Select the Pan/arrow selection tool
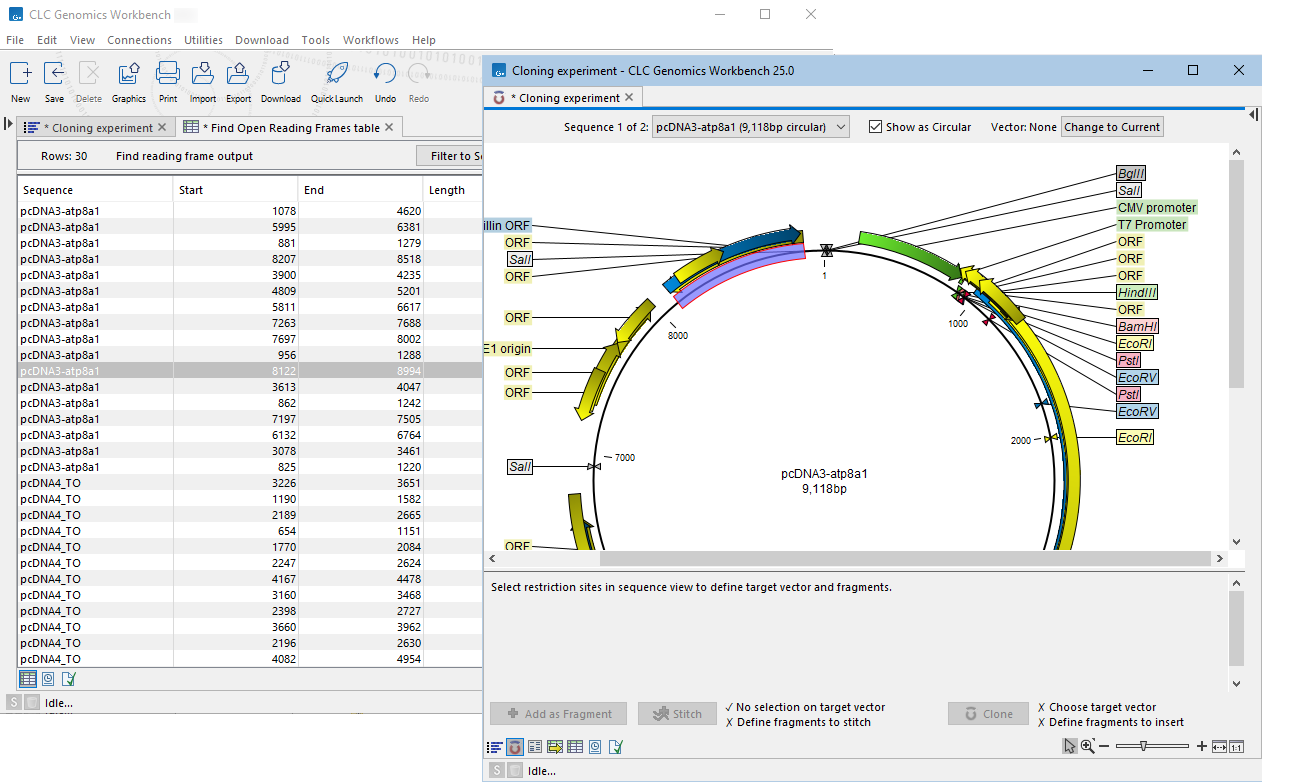 pyautogui.click(x=1068, y=746)
